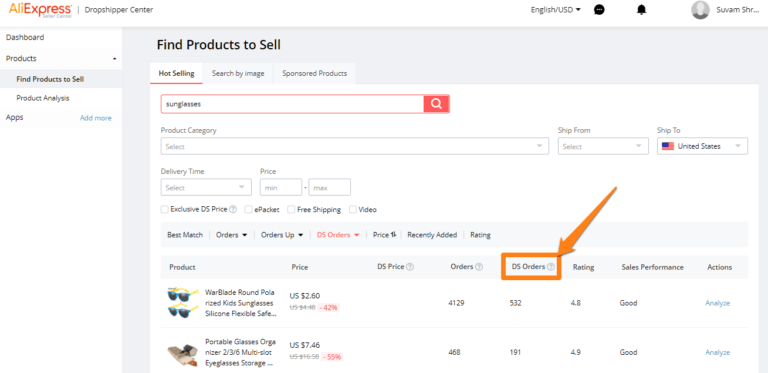Click the DS Price column help icon
This screenshot has height=373, width=768.
410,267
